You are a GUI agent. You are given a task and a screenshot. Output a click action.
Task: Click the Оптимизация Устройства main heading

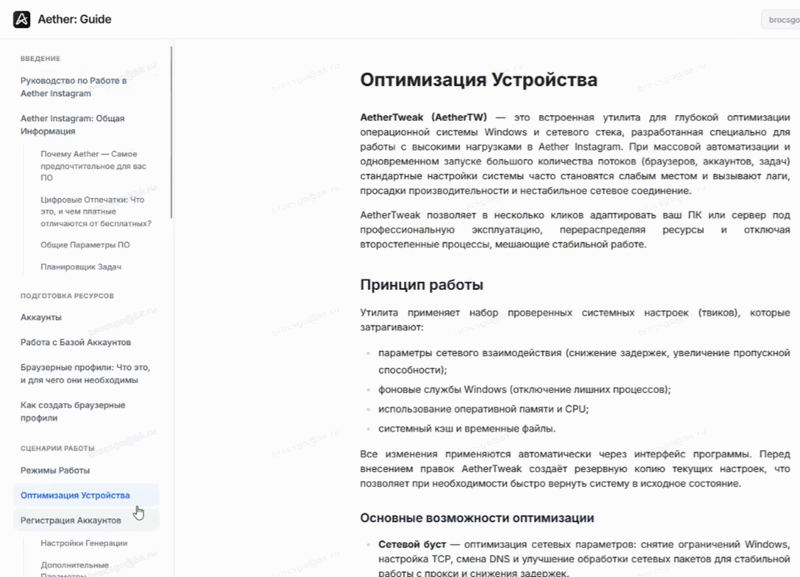(x=479, y=80)
